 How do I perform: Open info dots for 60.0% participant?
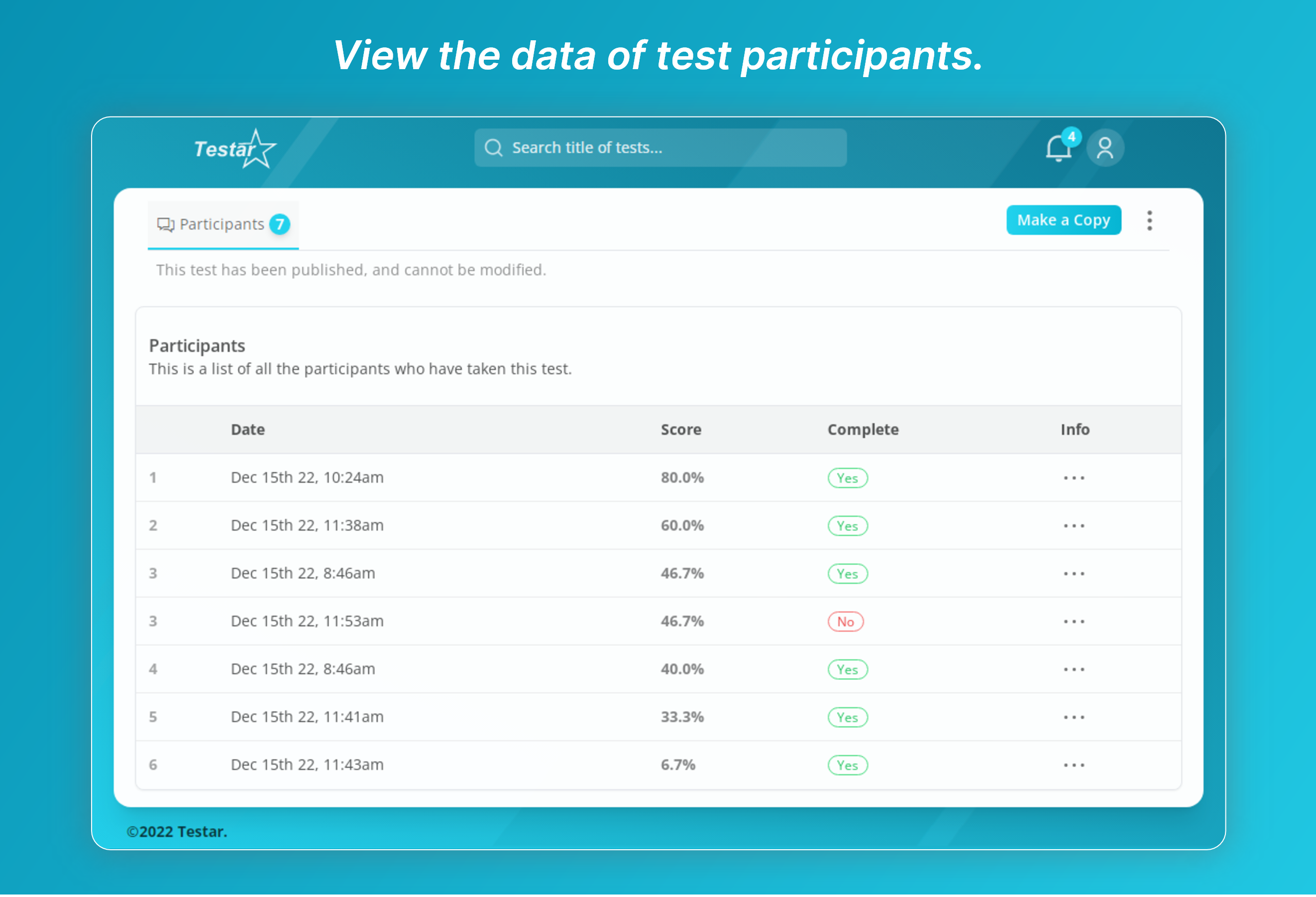1074,526
